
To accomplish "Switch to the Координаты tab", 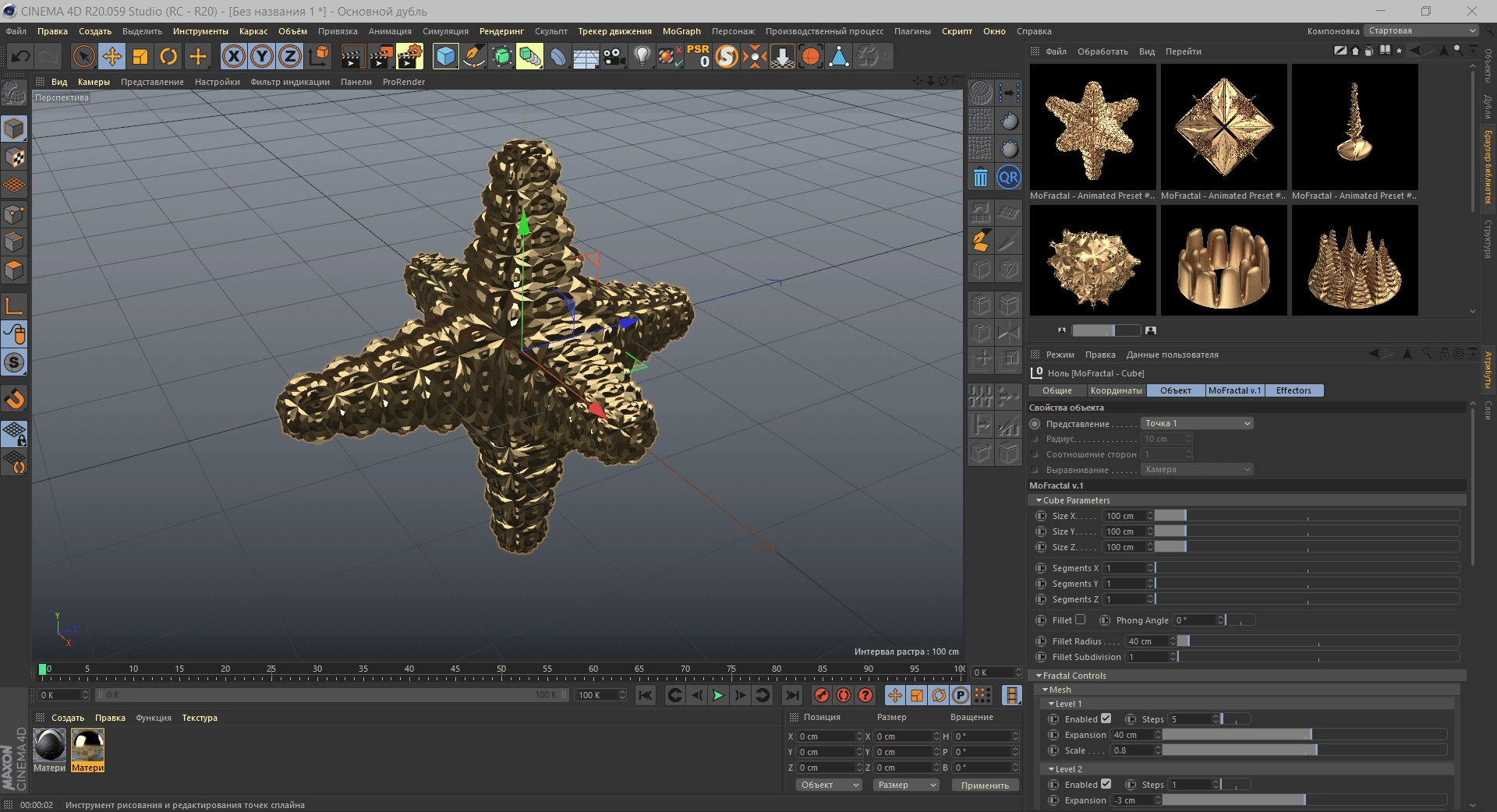I will coord(1116,390).
